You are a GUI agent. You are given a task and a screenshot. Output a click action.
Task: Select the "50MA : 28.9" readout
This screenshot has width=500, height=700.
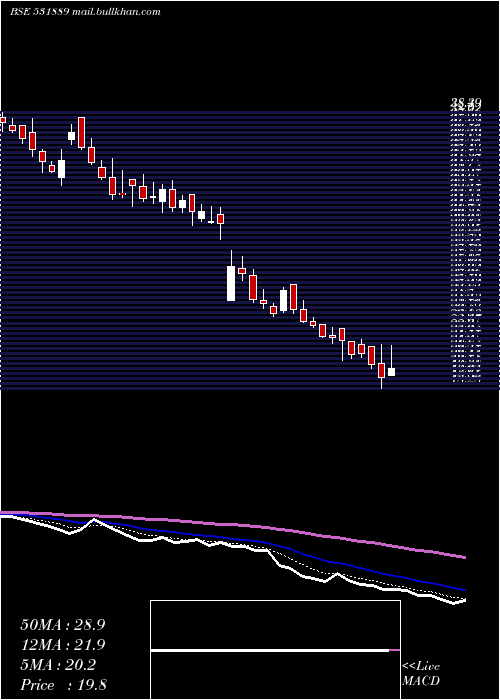tap(62, 625)
